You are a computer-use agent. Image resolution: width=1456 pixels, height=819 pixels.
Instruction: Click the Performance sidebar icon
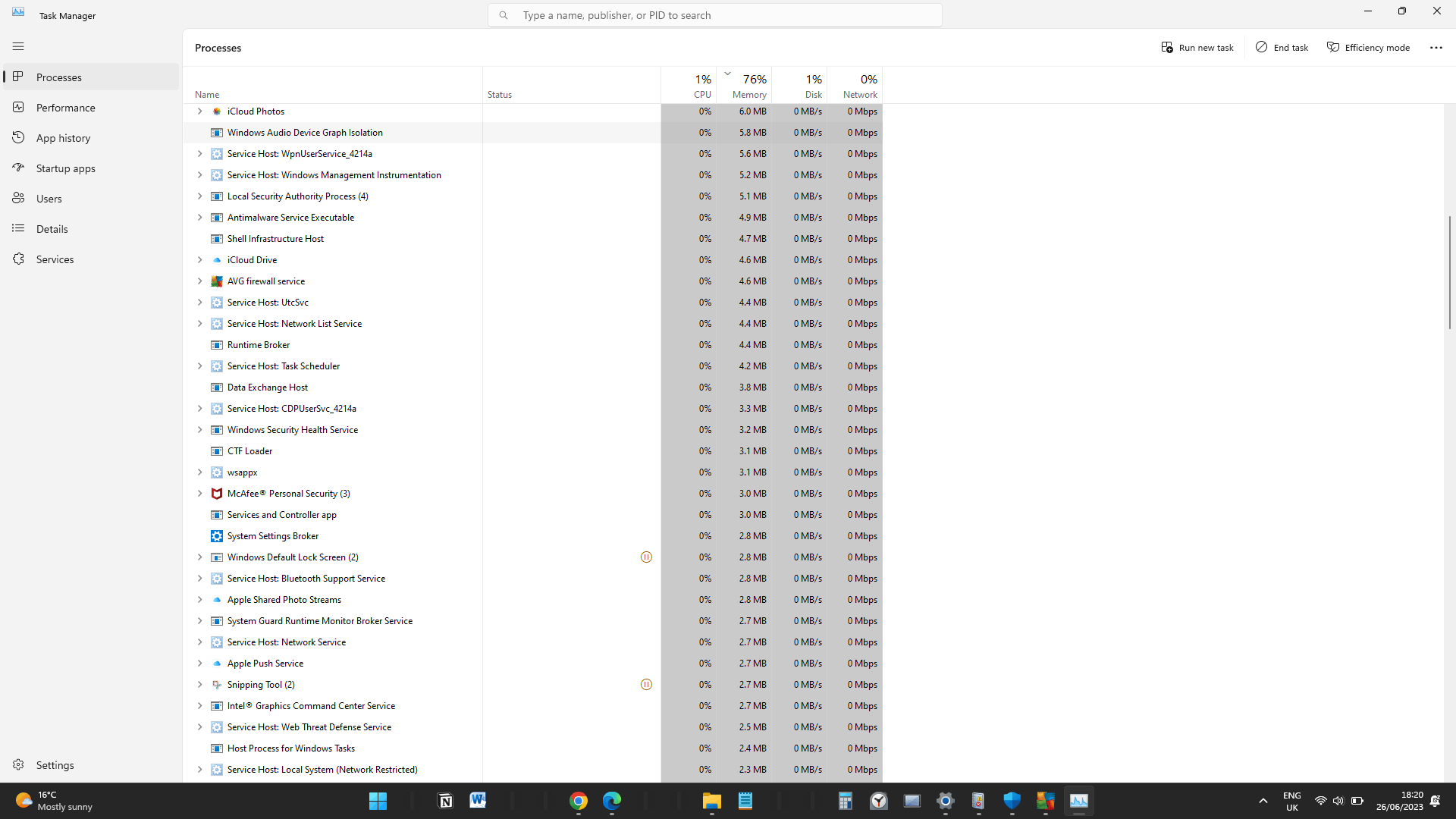pyautogui.click(x=18, y=107)
